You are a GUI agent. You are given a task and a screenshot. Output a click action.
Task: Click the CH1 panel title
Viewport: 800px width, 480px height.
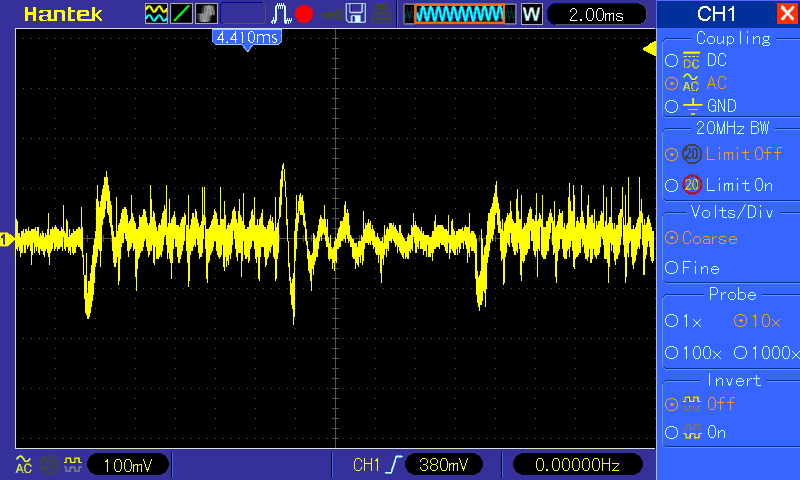(716, 14)
